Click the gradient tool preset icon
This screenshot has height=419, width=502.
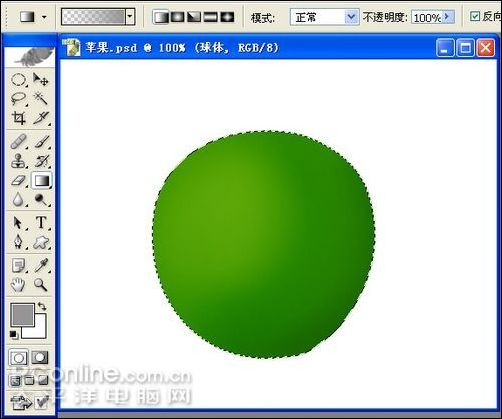[28, 17]
